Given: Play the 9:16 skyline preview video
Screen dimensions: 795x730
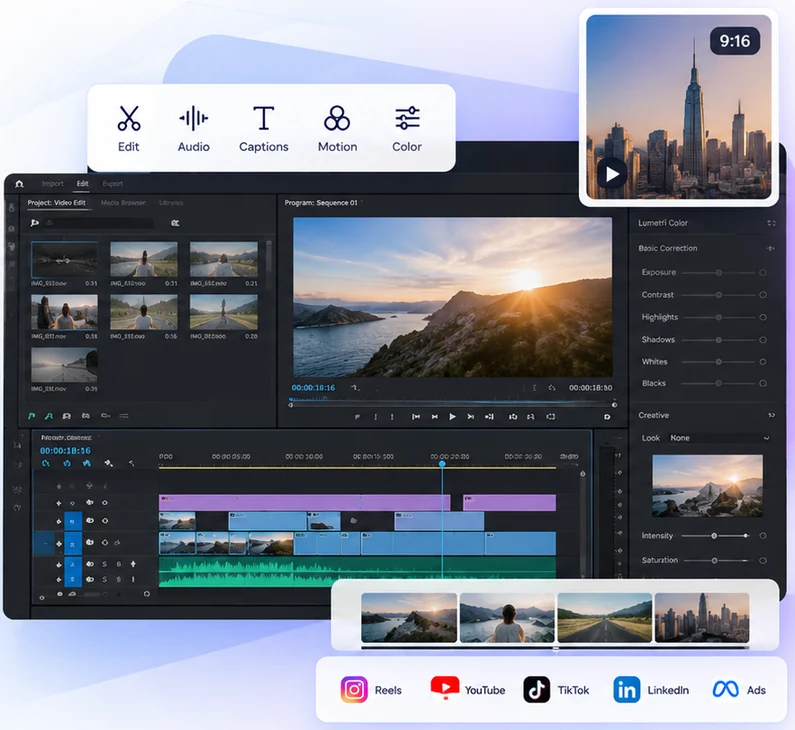Looking at the screenshot, I should [x=612, y=174].
